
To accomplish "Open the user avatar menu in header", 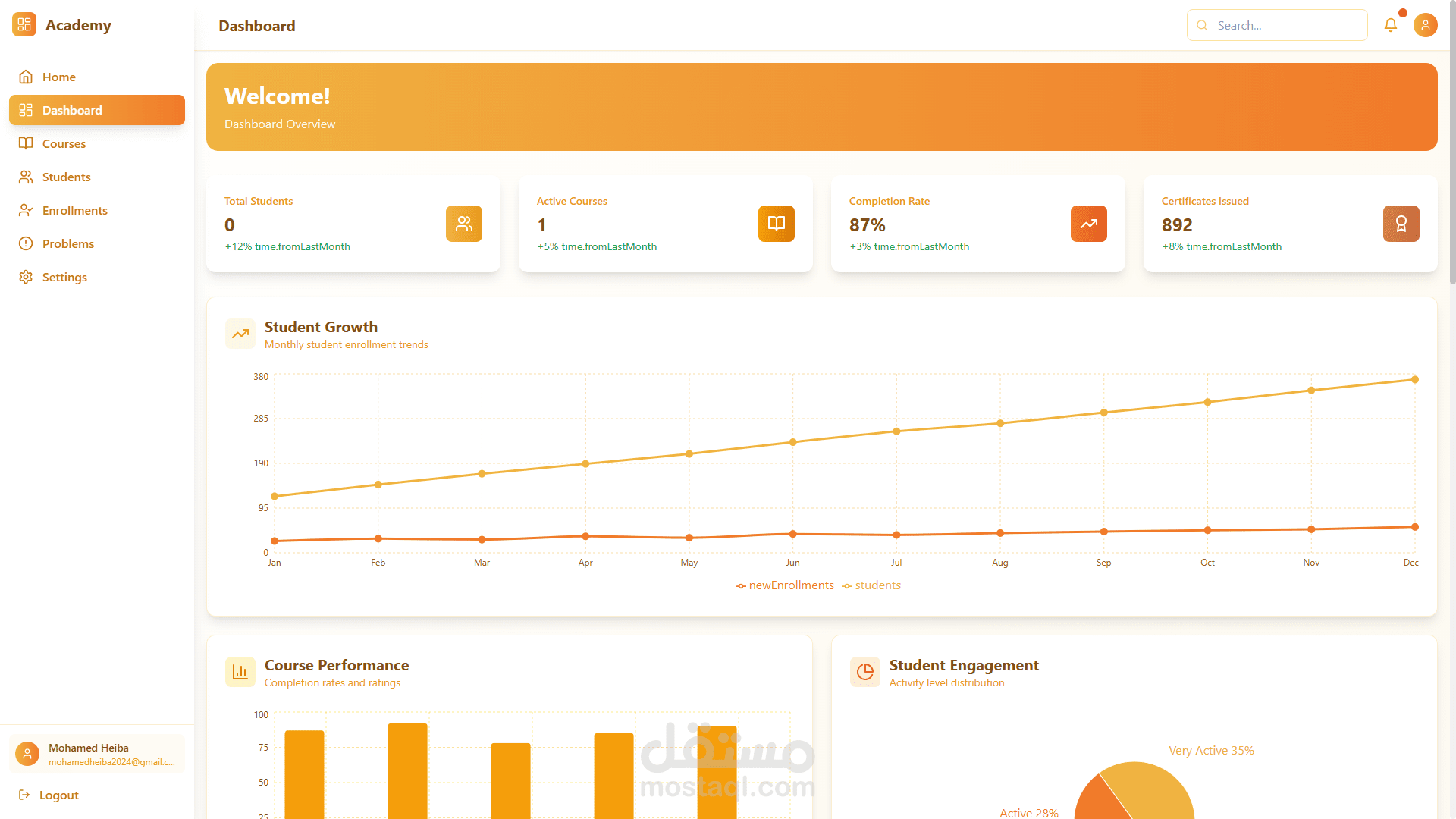I will coord(1425,25).
